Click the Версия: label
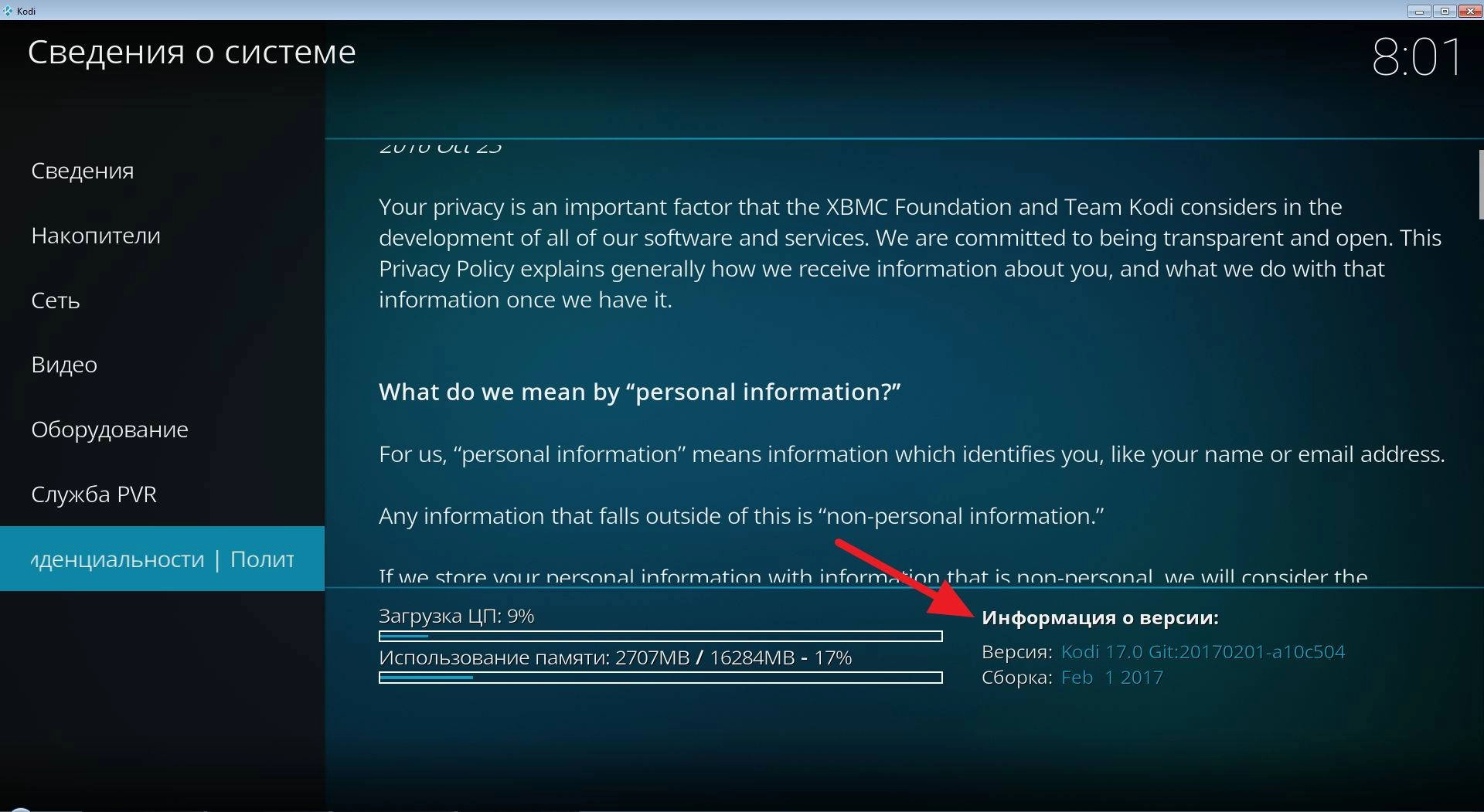 (1017, 652)
